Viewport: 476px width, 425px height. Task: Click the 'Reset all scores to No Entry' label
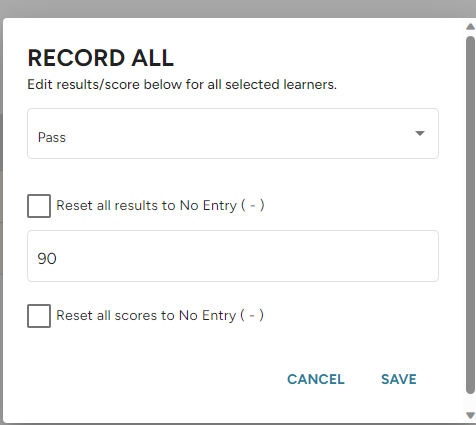point(160,315)
